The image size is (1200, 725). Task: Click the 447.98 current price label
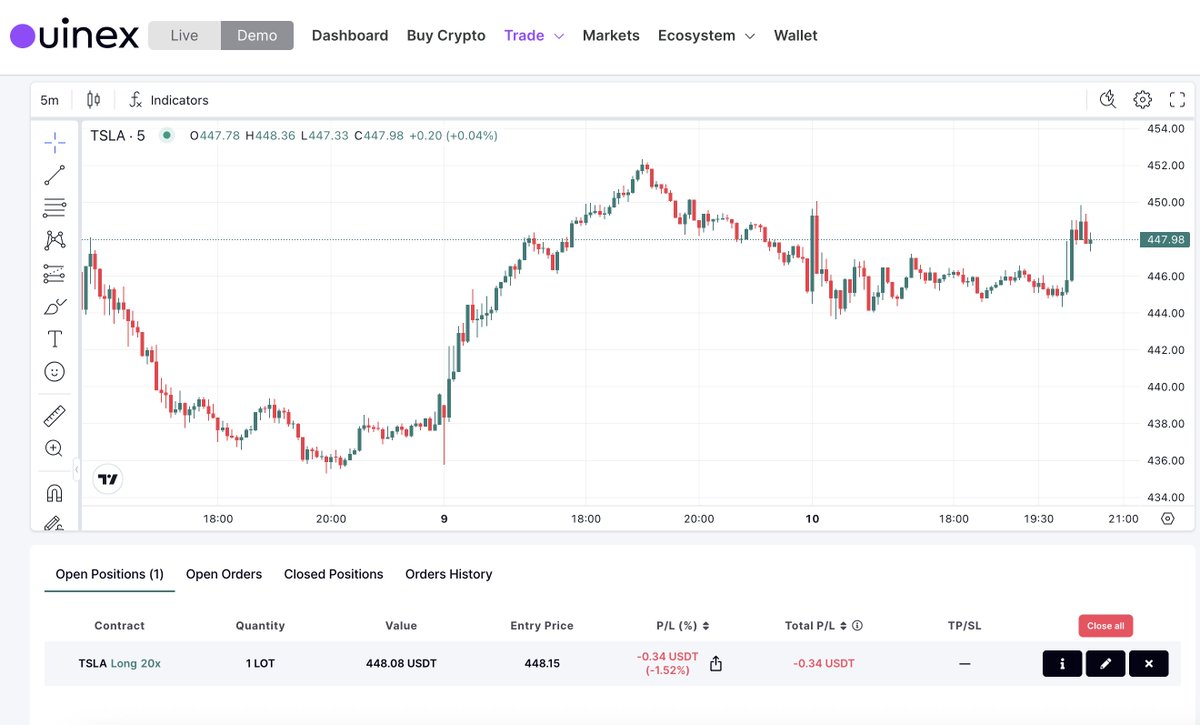pos(1166,240)
